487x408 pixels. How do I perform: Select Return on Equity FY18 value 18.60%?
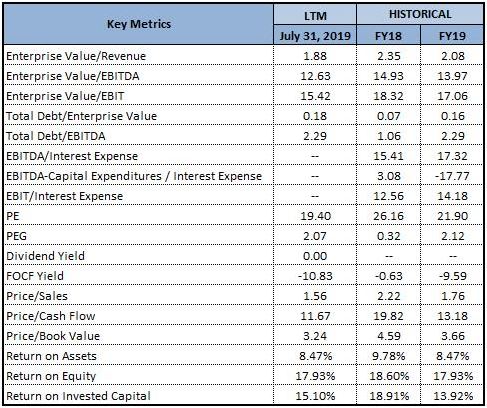click(389, 376)
